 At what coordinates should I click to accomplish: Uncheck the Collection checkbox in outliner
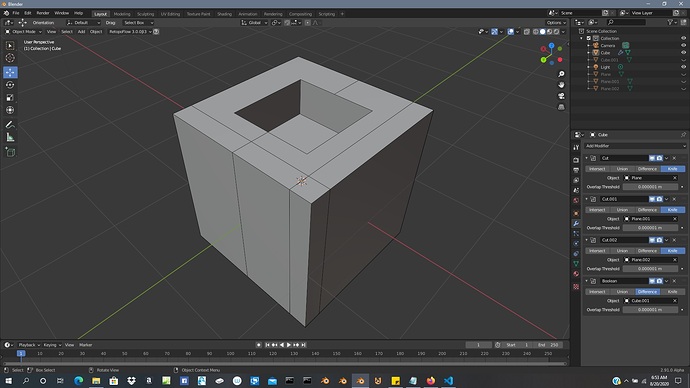click(x=589, y=38)
